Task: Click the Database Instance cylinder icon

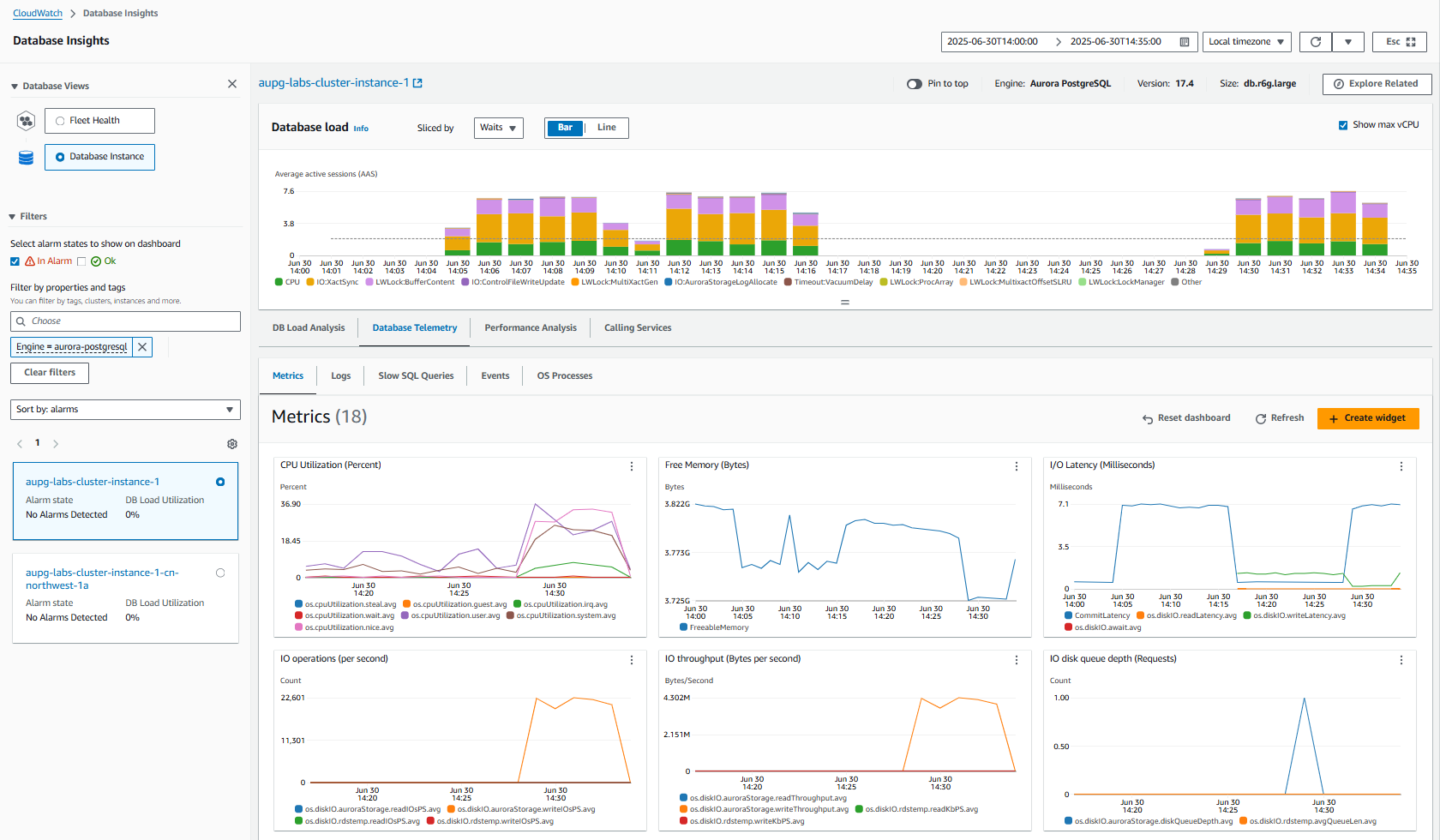Action: point(26,158)
